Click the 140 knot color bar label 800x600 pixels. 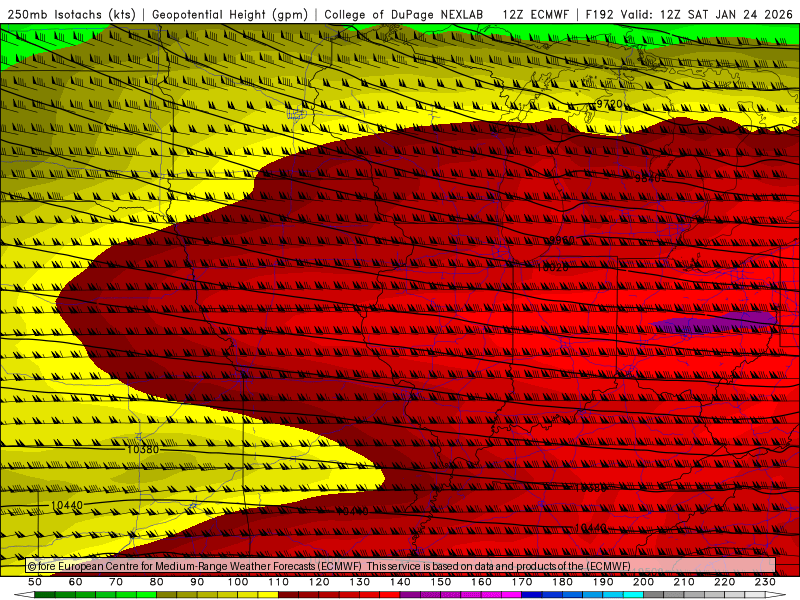pos(400,582)
